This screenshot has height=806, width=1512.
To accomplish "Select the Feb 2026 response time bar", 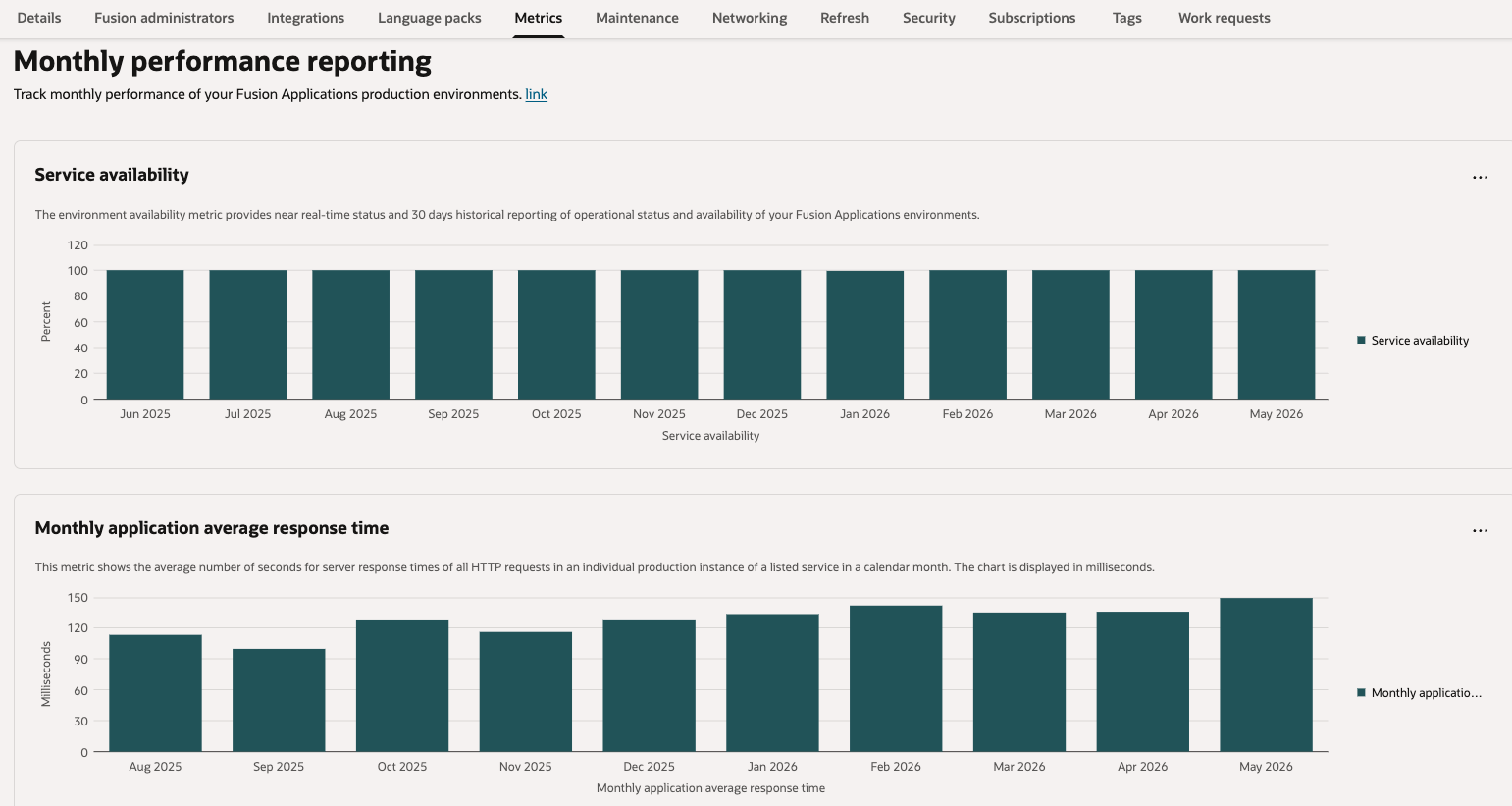I will (x=896, y=678).
